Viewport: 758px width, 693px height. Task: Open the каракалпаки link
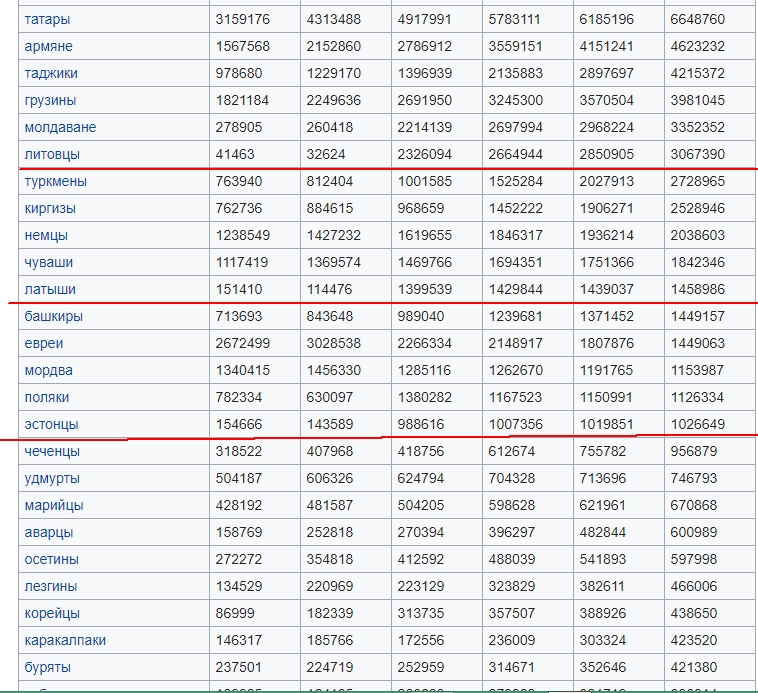pos(65,641)
